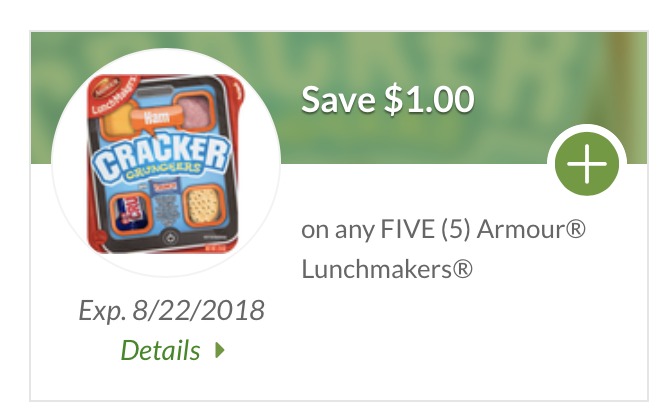Screen dimensions: 666x420
Task: Select the Lunchmakers product thumbnail
Action: 166,163
